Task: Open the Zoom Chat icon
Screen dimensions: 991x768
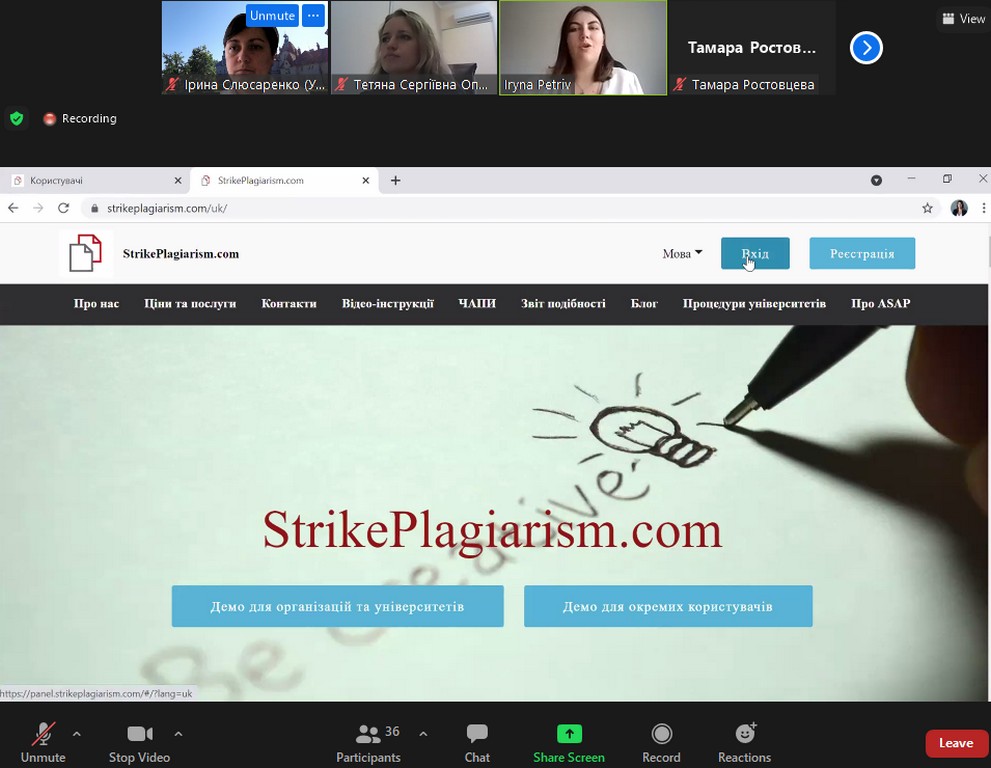Action: click(x=477, y=734)
